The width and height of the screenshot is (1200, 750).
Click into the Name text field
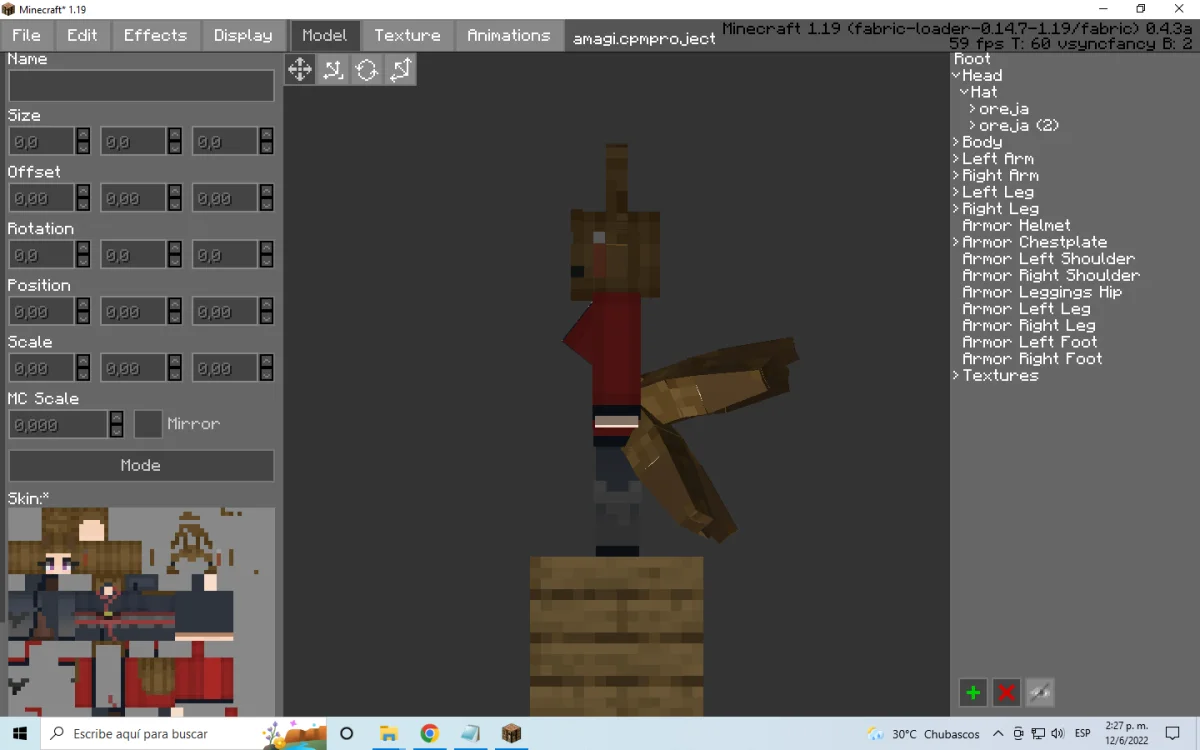pos(141,85)
